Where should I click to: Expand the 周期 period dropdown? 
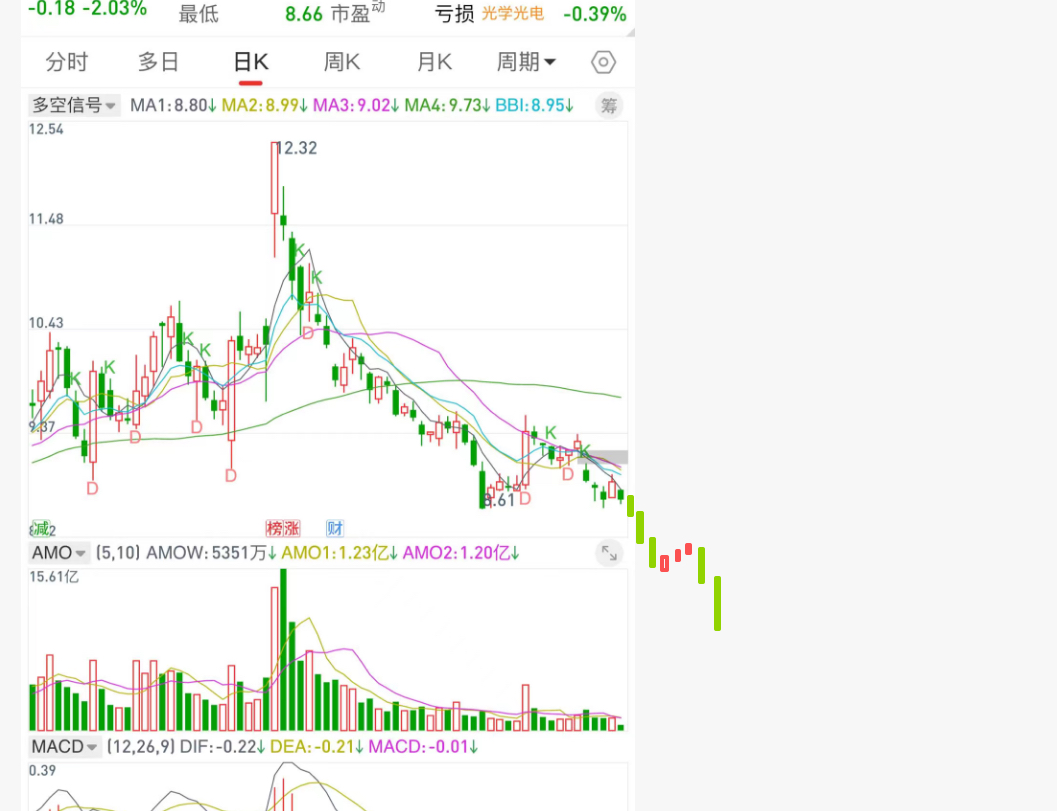click(526, 62)
